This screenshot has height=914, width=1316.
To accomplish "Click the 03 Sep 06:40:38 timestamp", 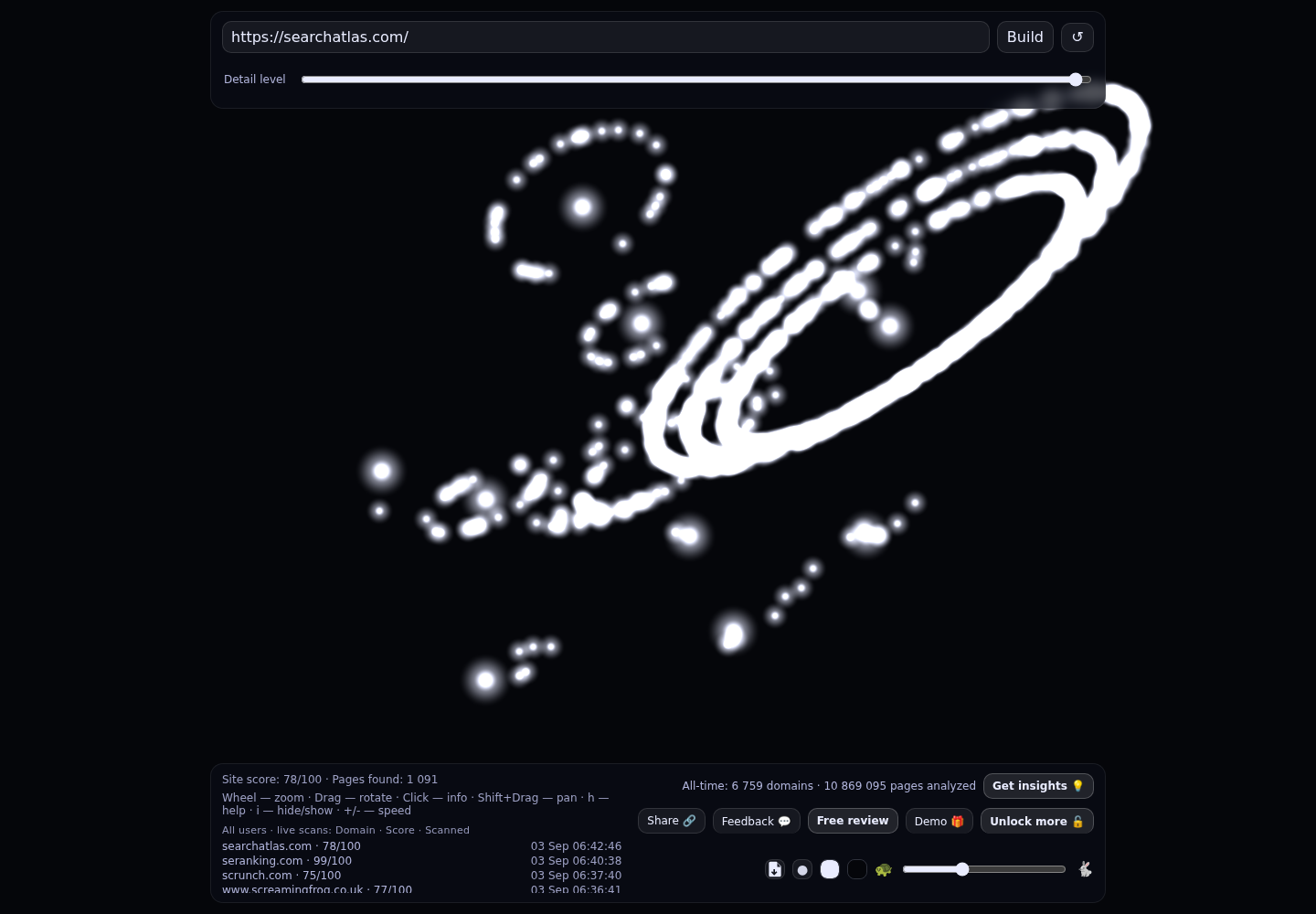I will [x=576, y=861].
